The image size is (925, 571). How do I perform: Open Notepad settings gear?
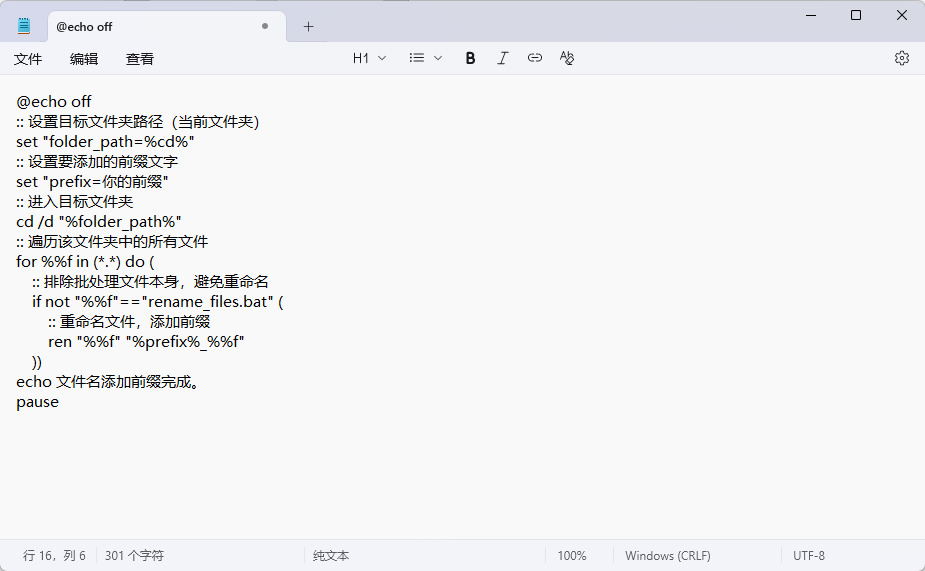point(901,58)
